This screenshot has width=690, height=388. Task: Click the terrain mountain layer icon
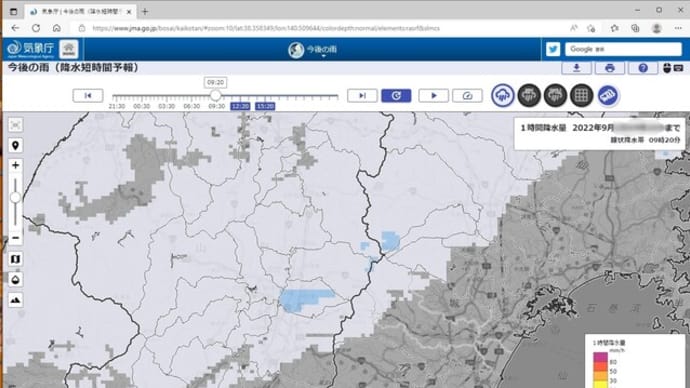coord(15,300)
